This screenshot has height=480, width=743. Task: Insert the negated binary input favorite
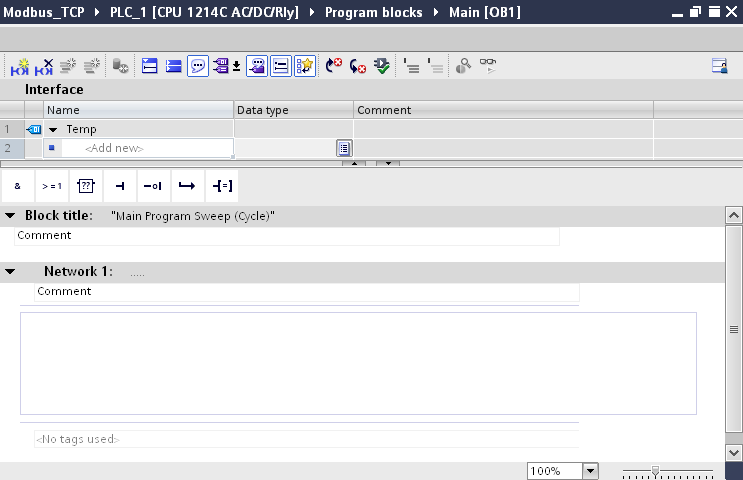[153, 186]
